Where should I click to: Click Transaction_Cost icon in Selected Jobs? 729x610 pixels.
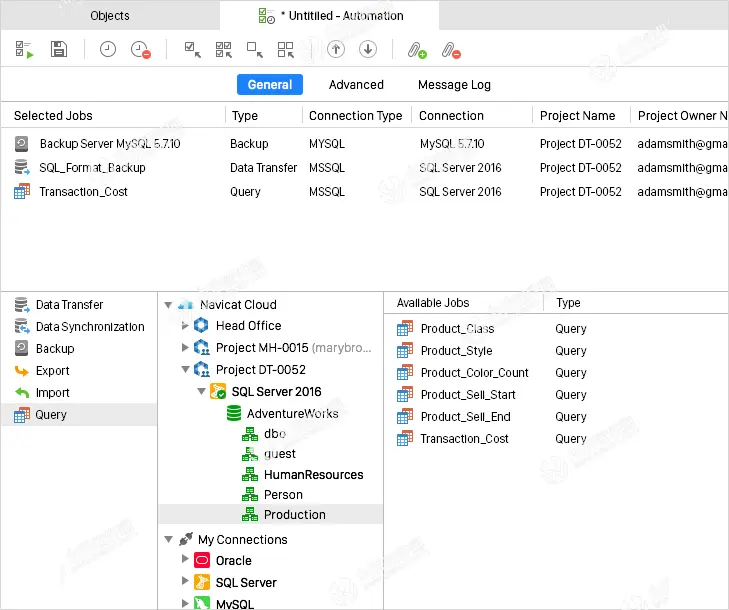coord(22,191)
